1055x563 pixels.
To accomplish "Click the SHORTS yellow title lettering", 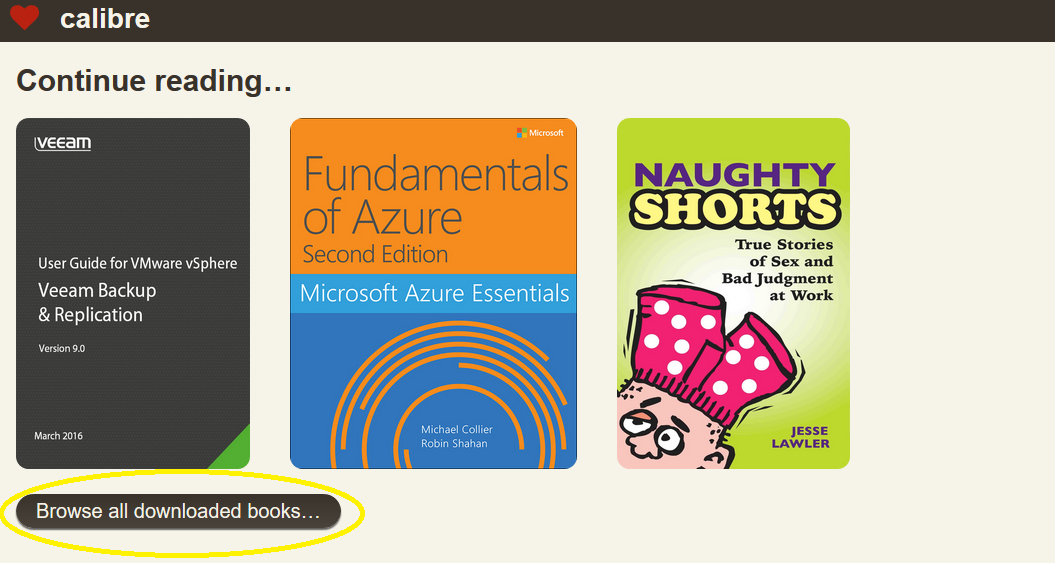I will pos(735,209).
